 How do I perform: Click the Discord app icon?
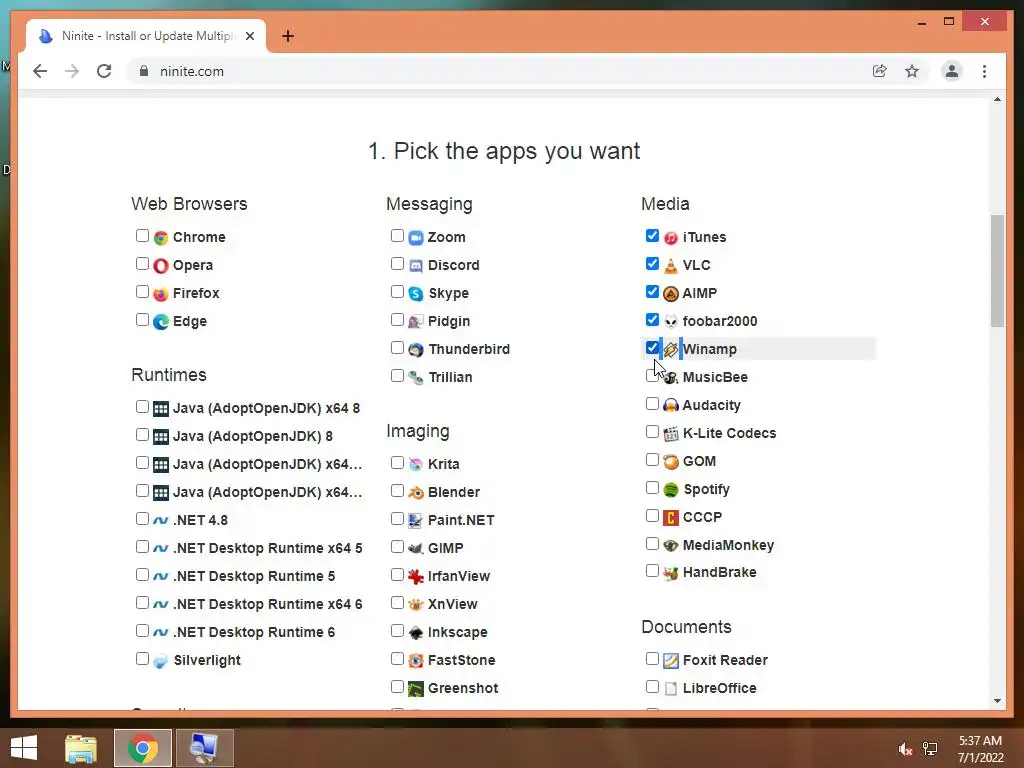416,266
